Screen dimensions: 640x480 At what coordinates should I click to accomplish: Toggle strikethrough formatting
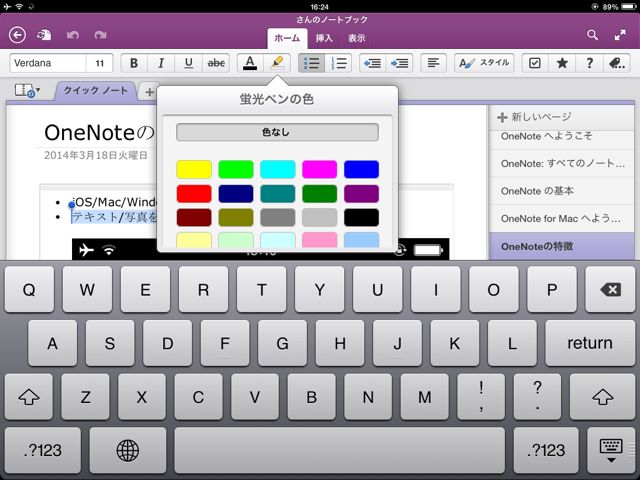216,63
